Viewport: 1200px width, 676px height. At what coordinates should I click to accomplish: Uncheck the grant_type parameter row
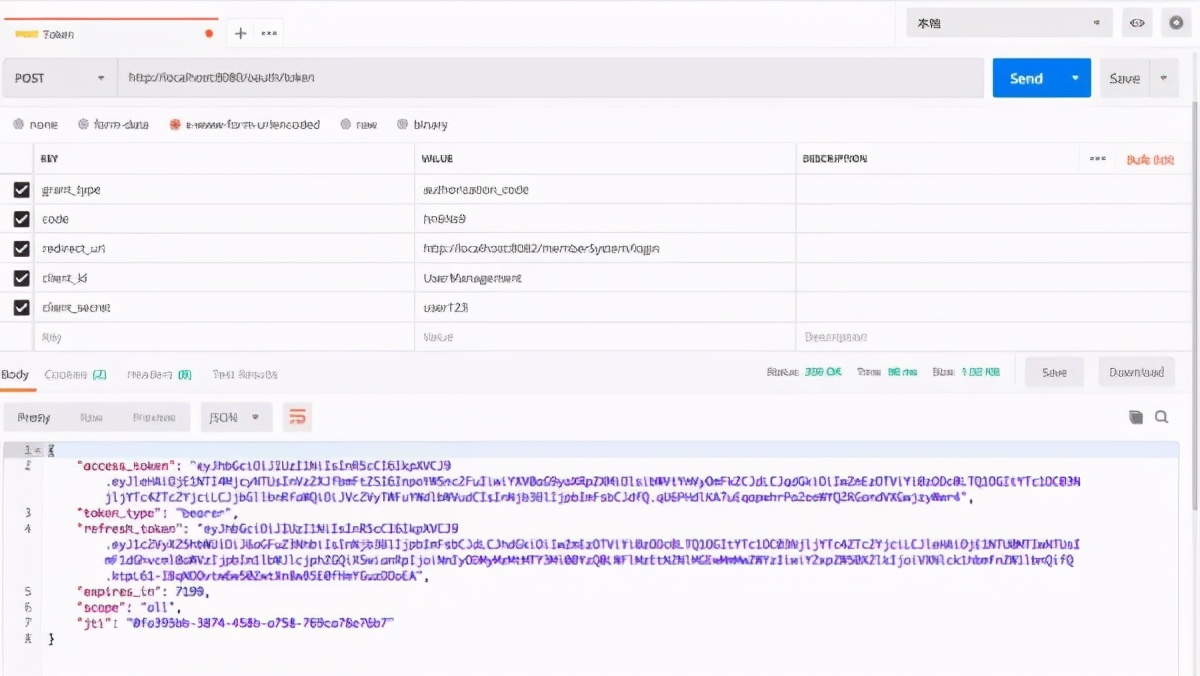coord(20,189)
